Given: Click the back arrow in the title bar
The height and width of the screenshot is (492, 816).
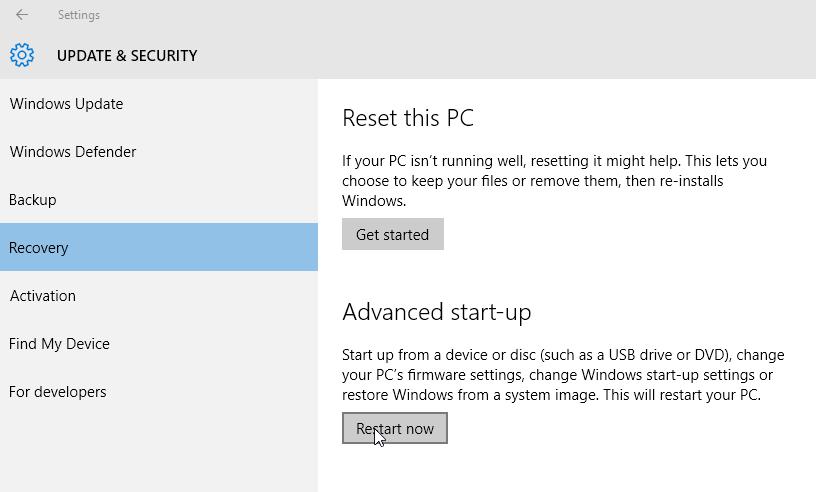Looking at the screenshot, I should click(22, 15).
